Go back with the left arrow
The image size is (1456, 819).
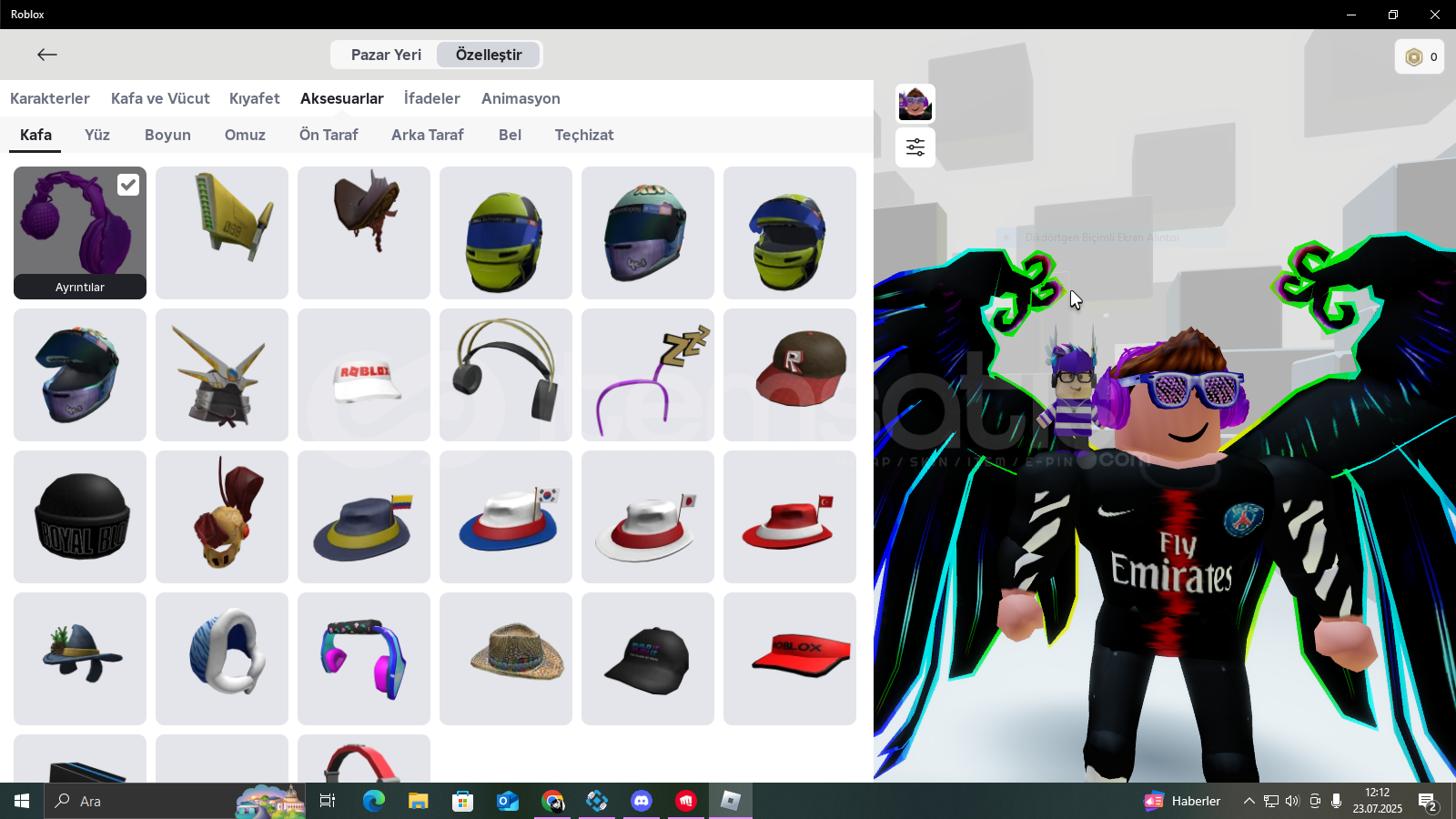pyautogui.click(x=47, y=55)
